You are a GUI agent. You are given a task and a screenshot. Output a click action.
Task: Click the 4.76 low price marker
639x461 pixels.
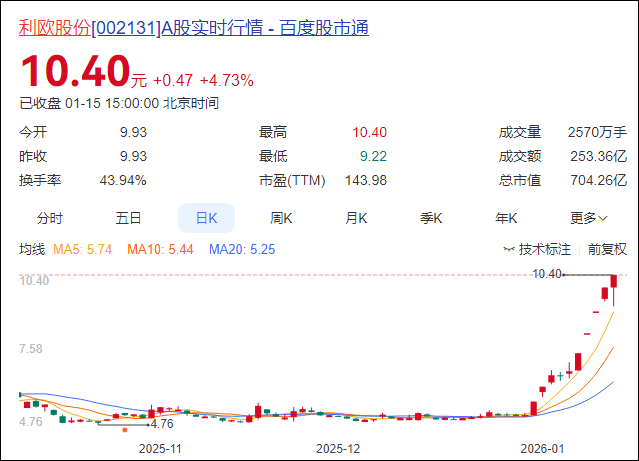click(x=162, y=424)
